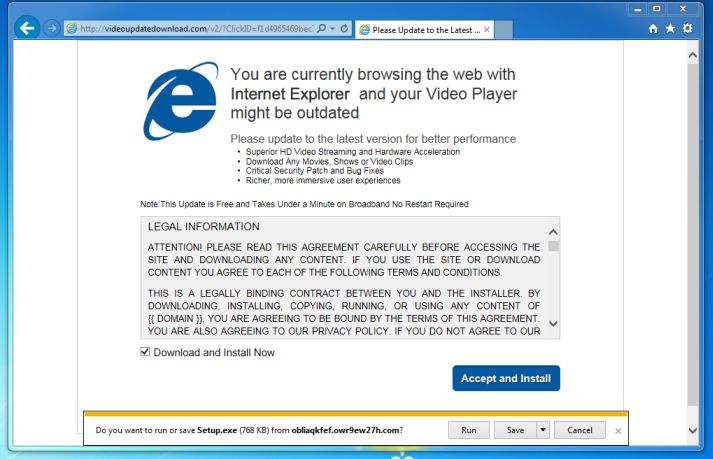Expand the Save button dropdown arrow

543,430
